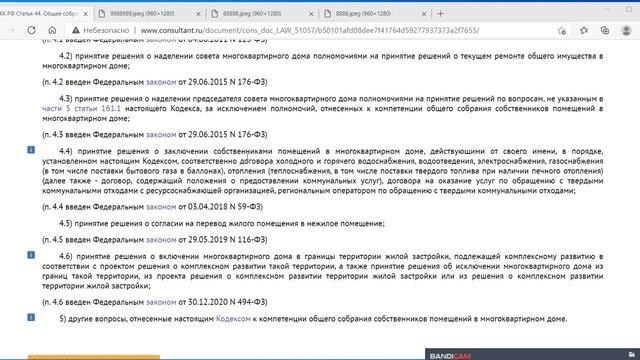This screenshot has width=640, height=360.
Task: Add this page to favorites star
Action: pos(562,30)
